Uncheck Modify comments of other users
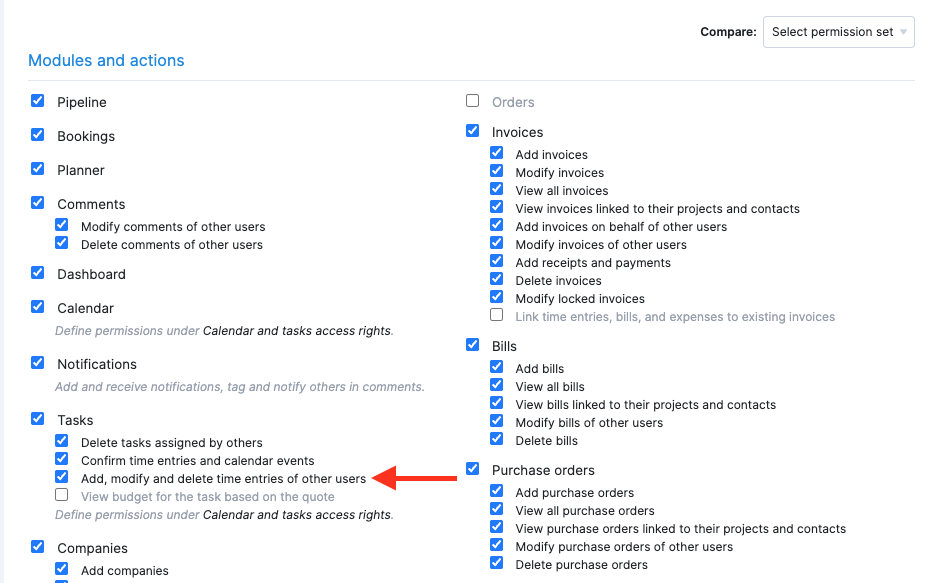The width and height of the screenshot is (933, 583). 62,226
